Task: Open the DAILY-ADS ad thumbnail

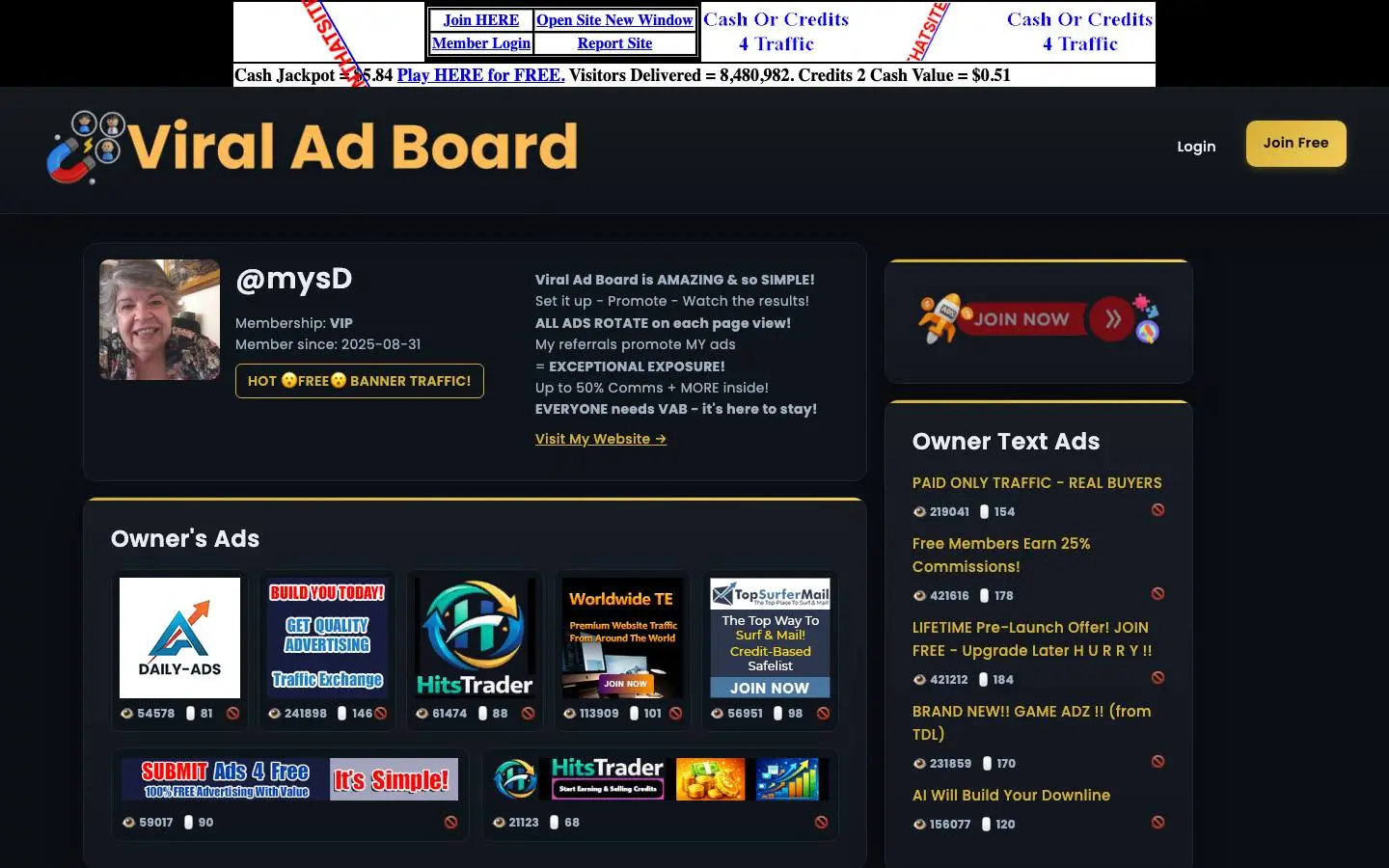Action: coord(179,637)
